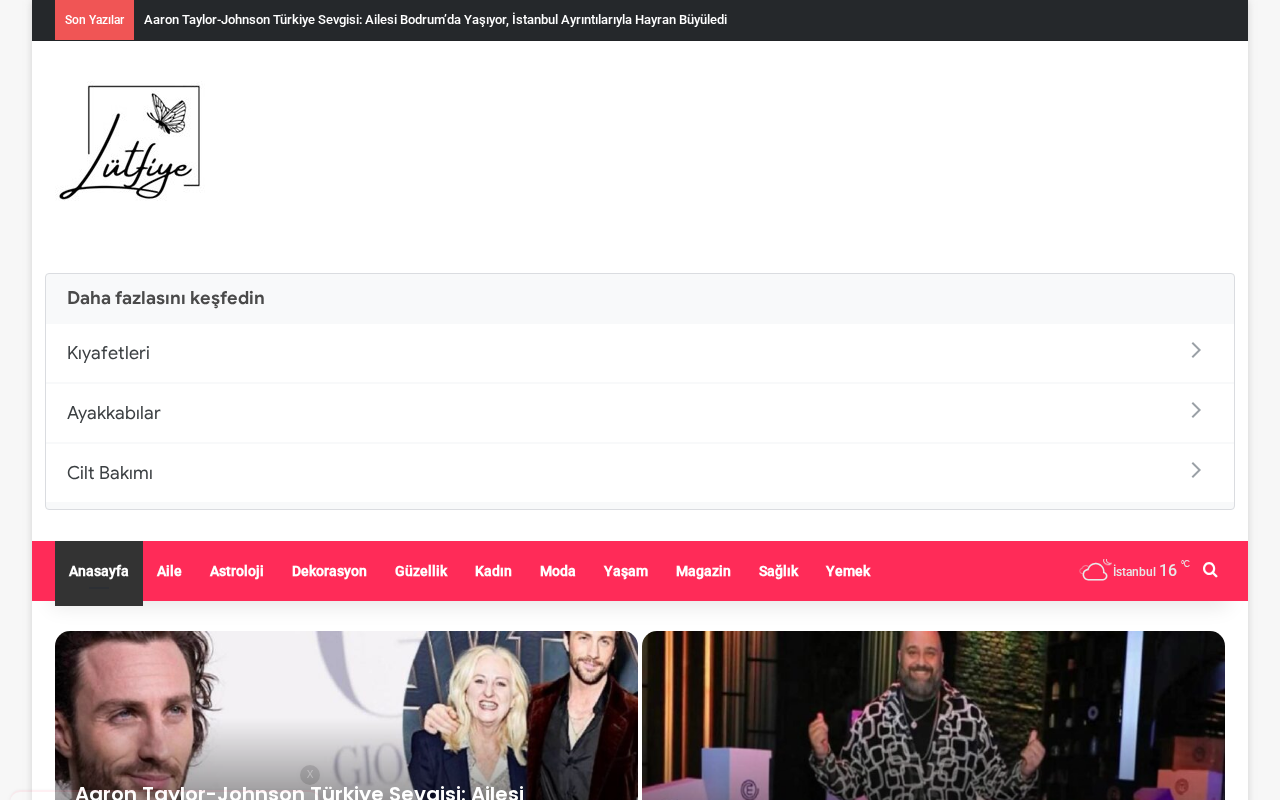Select Güzellik in the navigation bar
Screen dimensions: 1280x800
coord(421,571)
